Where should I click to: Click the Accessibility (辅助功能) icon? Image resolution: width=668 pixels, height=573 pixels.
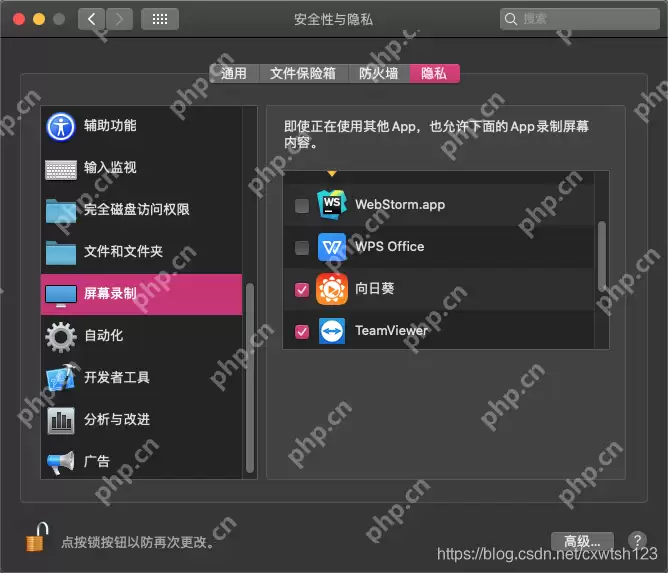pyautogui.click(x=60, y=126)
